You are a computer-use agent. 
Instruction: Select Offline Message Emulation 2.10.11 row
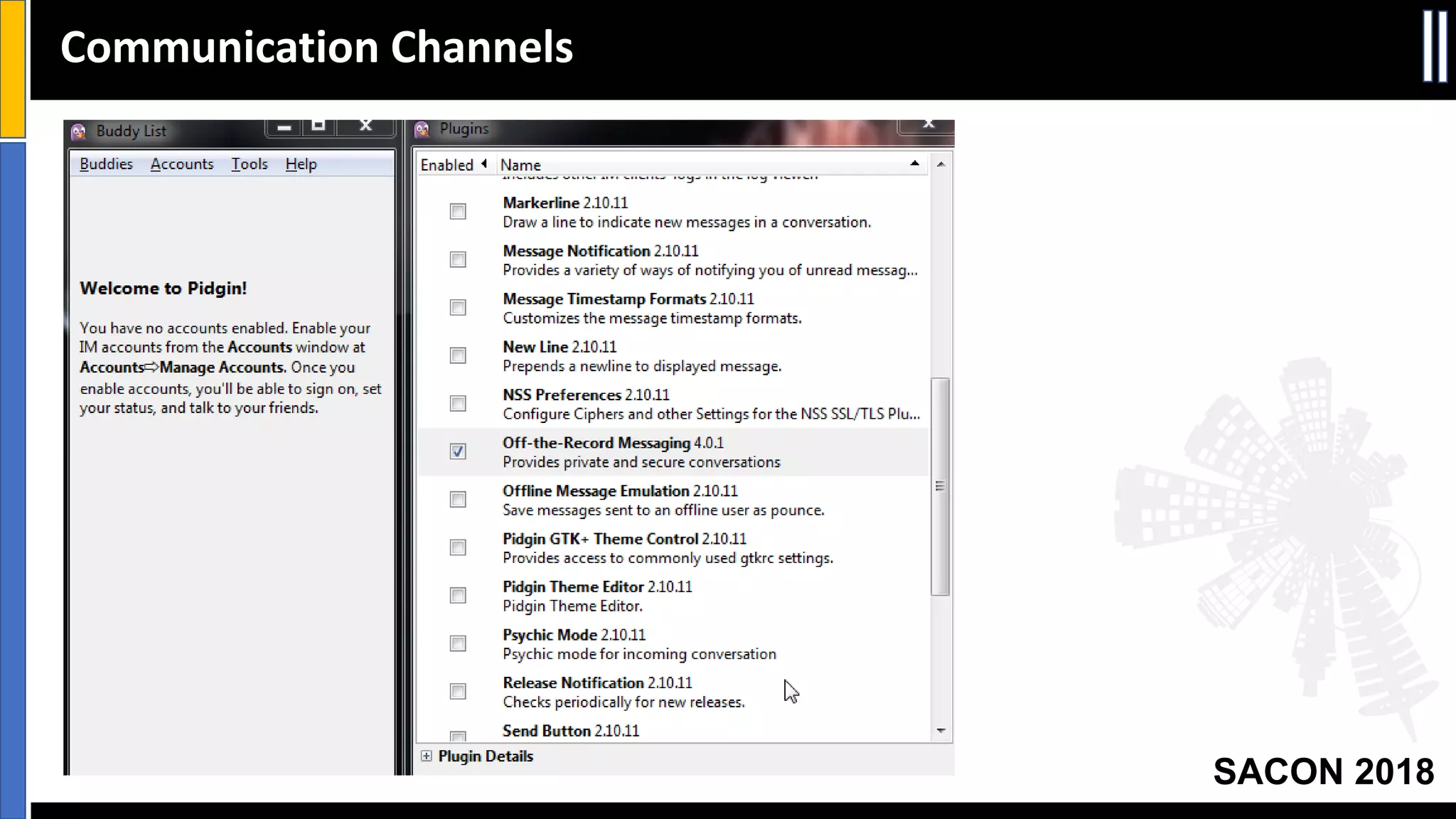pos(673,500)
